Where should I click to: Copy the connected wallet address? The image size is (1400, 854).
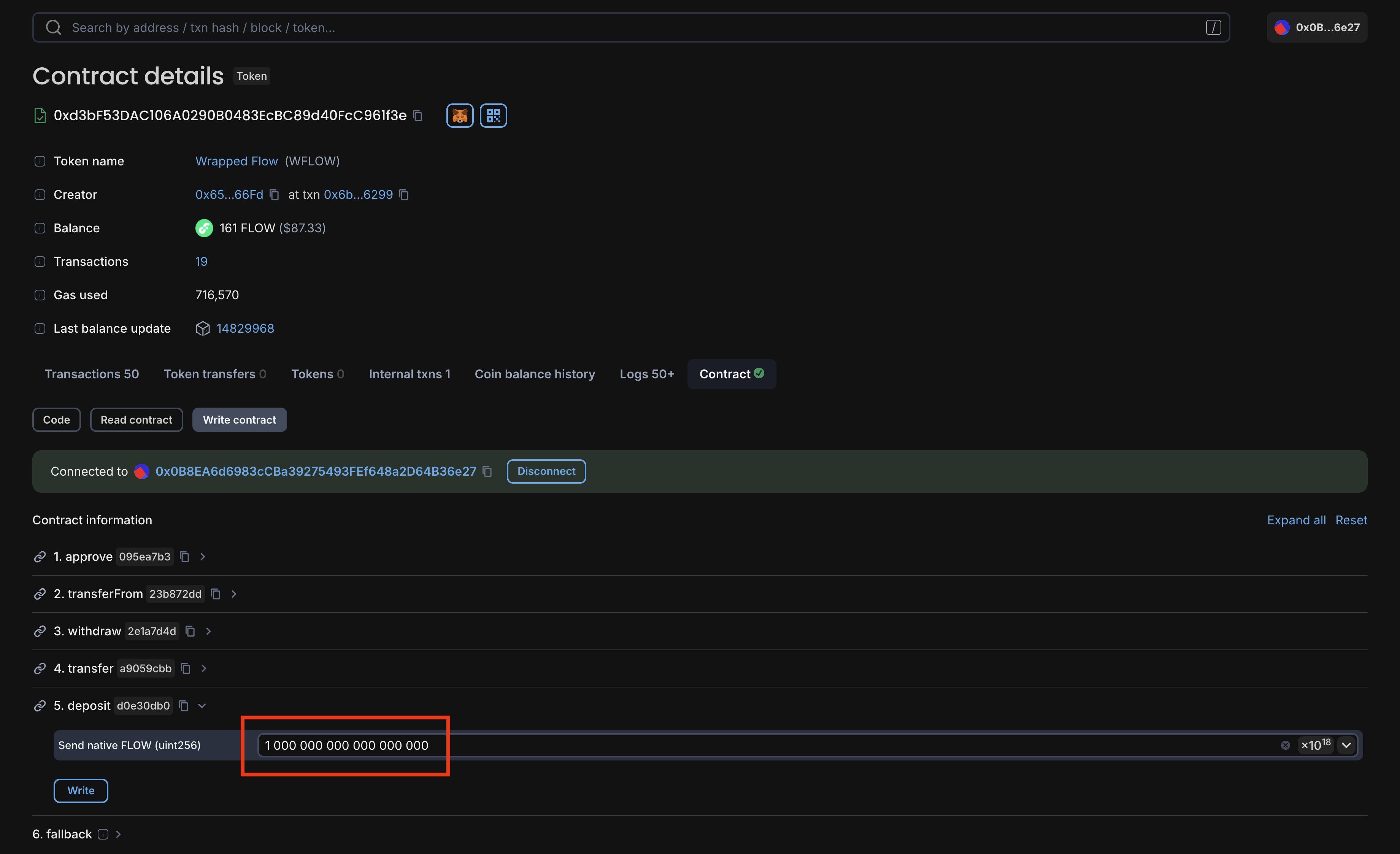point(486,471)
